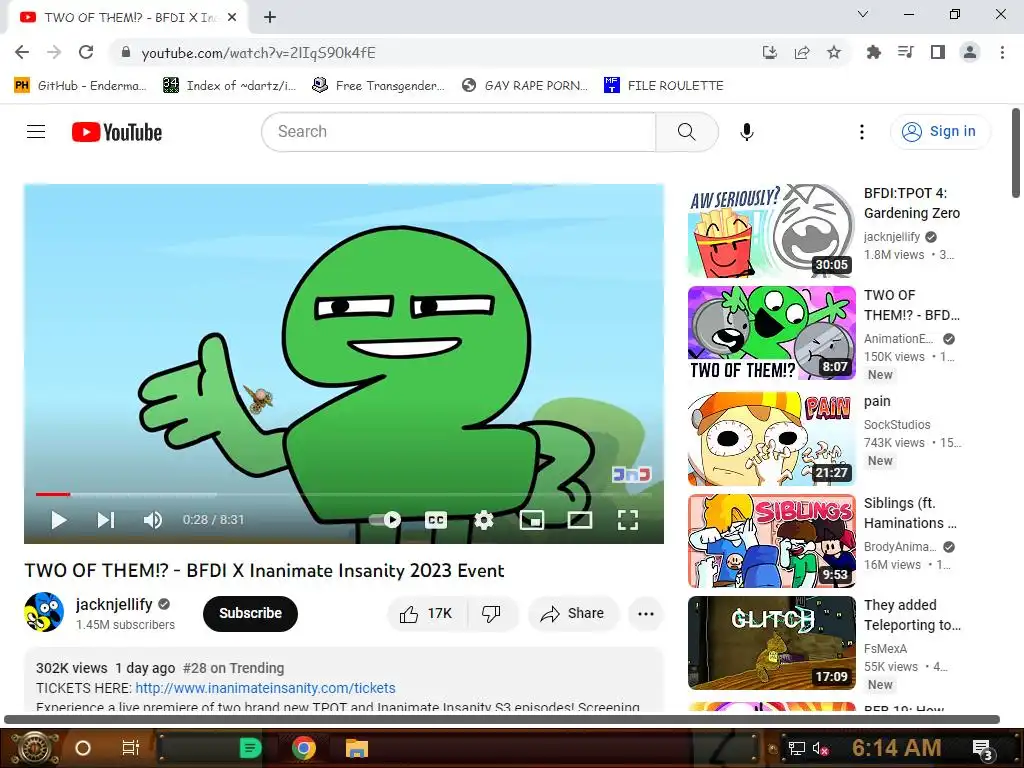Open YouTube settings three-dot menu
This screenshot has height=768, width=1024.
(861, 132)
